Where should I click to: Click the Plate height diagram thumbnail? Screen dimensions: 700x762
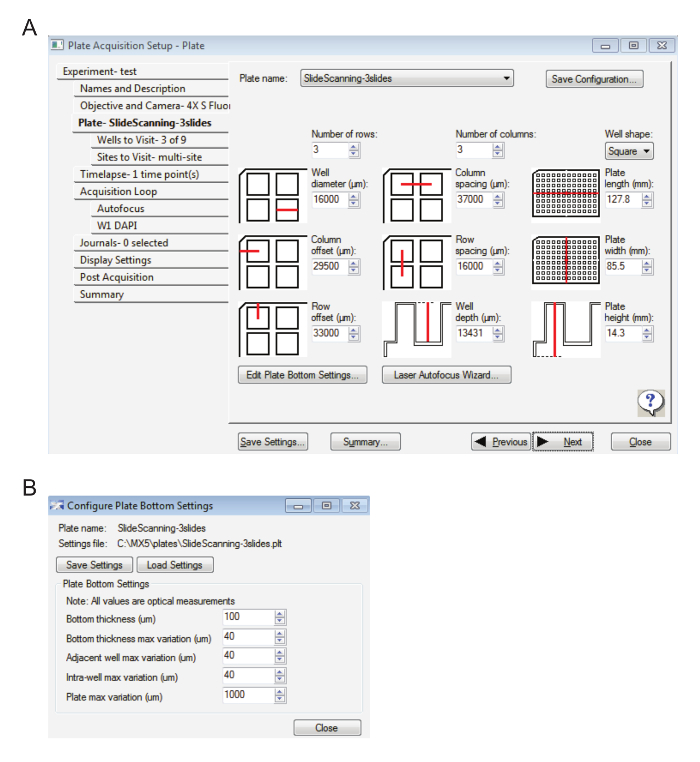pyautogui.click(x=566, y=329)
